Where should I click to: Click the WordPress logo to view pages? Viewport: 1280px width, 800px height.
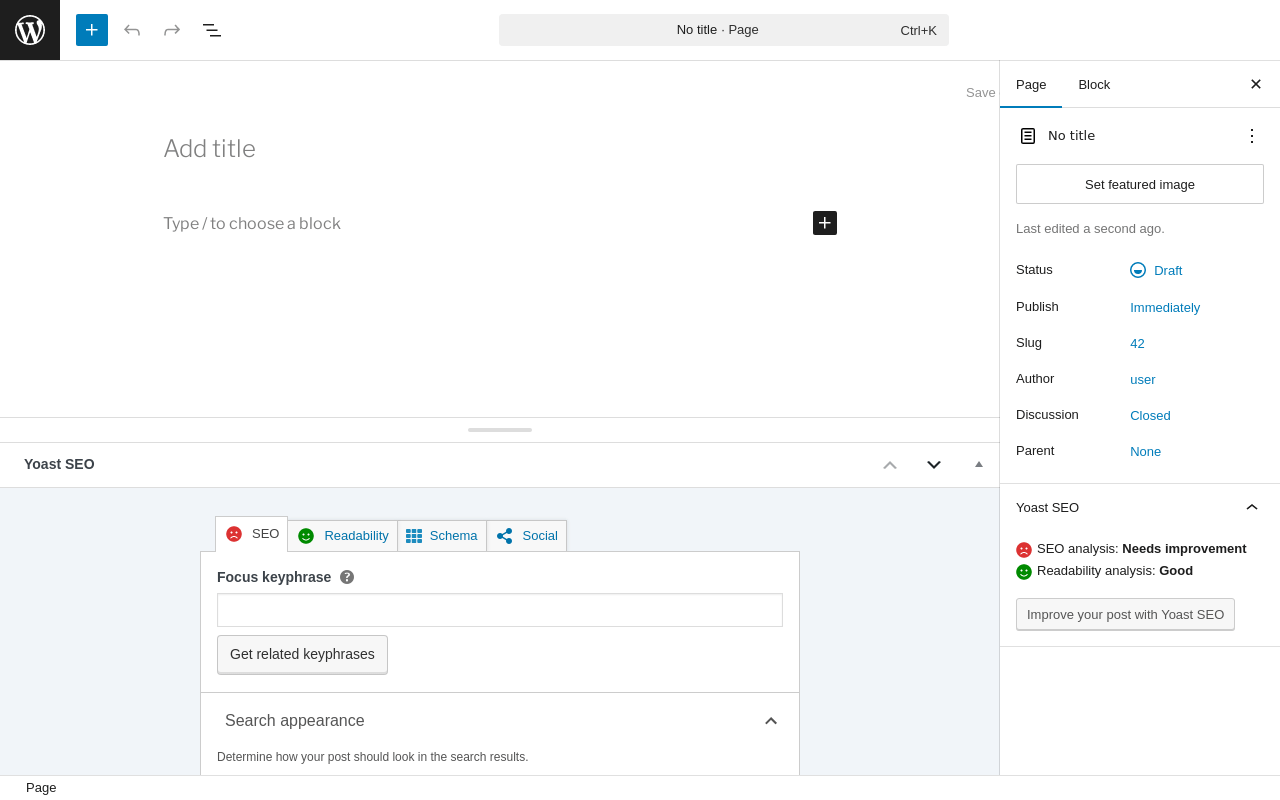tap(30, 30)
